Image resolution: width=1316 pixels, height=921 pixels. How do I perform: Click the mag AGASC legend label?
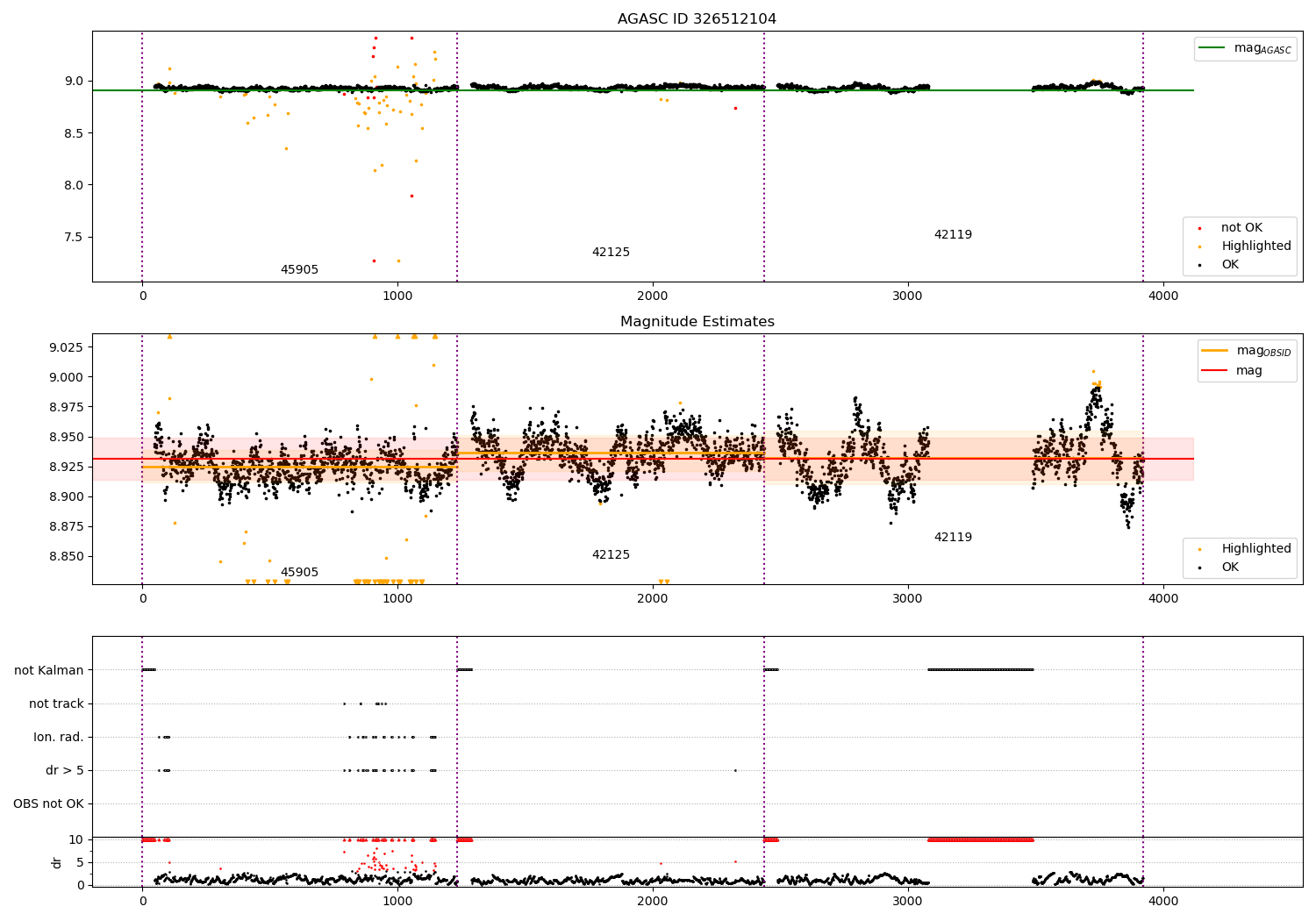coord(1262,49)
